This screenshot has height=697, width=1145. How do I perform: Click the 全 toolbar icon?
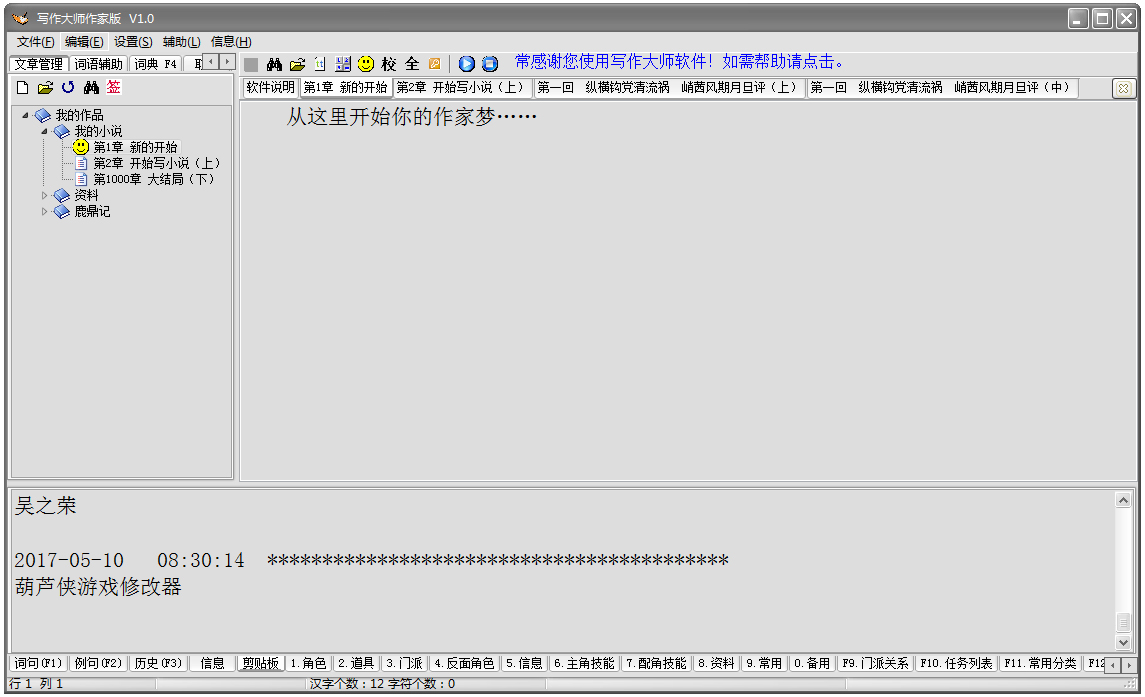(412, 64)
